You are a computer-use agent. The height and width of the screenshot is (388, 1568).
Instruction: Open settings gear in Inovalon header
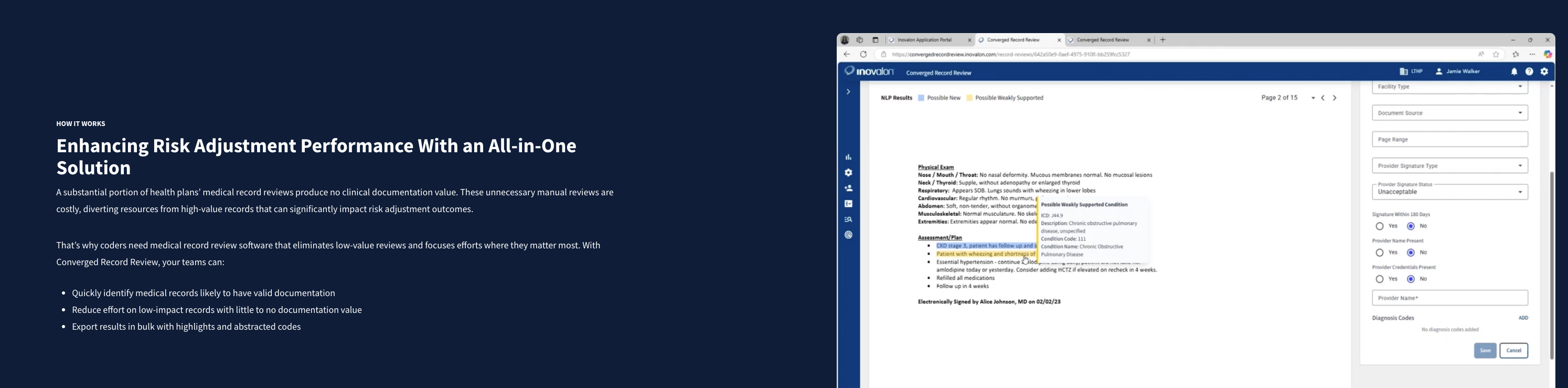coord(1544,72)
